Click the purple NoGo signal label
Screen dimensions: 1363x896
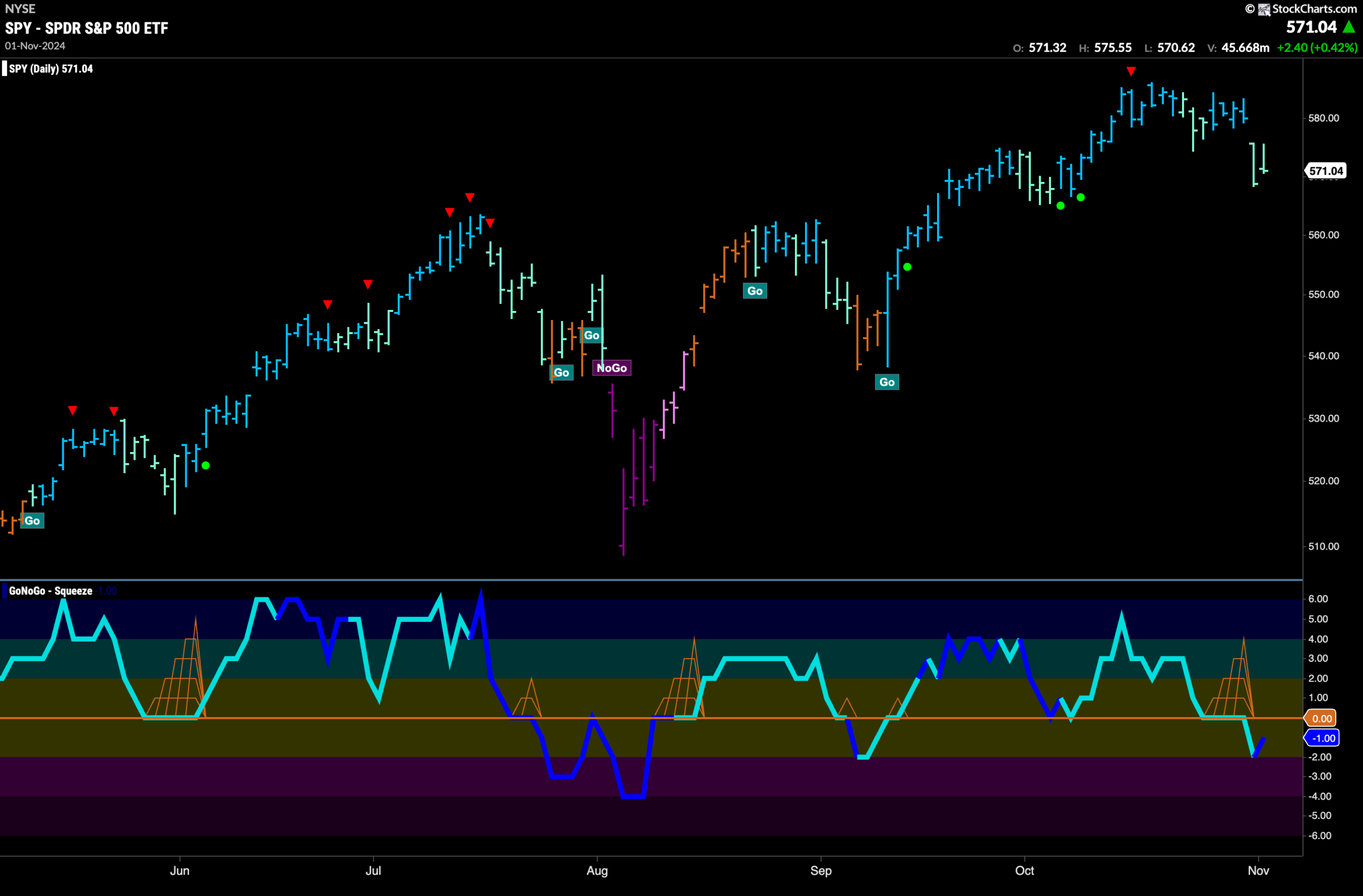click(x=612, y=368)
